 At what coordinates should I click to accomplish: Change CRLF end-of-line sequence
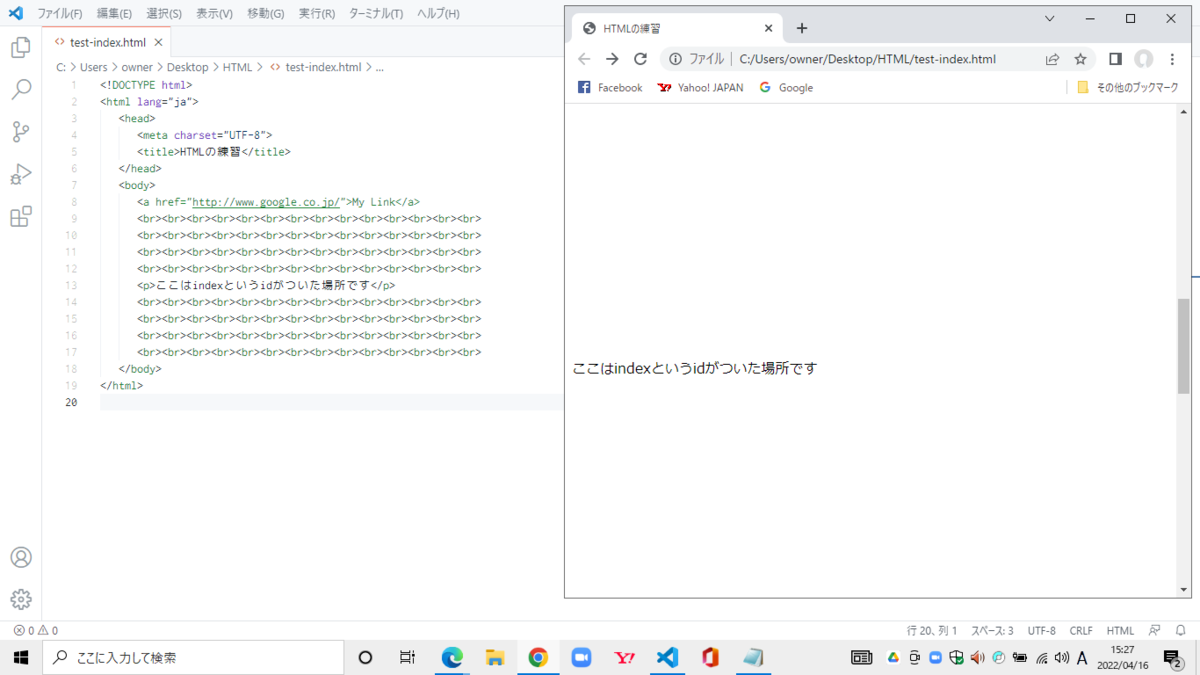pos(1081,631)
